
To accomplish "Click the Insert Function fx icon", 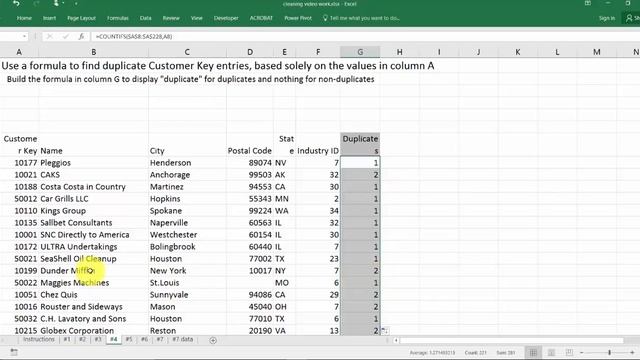I will [x=81, y=36].
